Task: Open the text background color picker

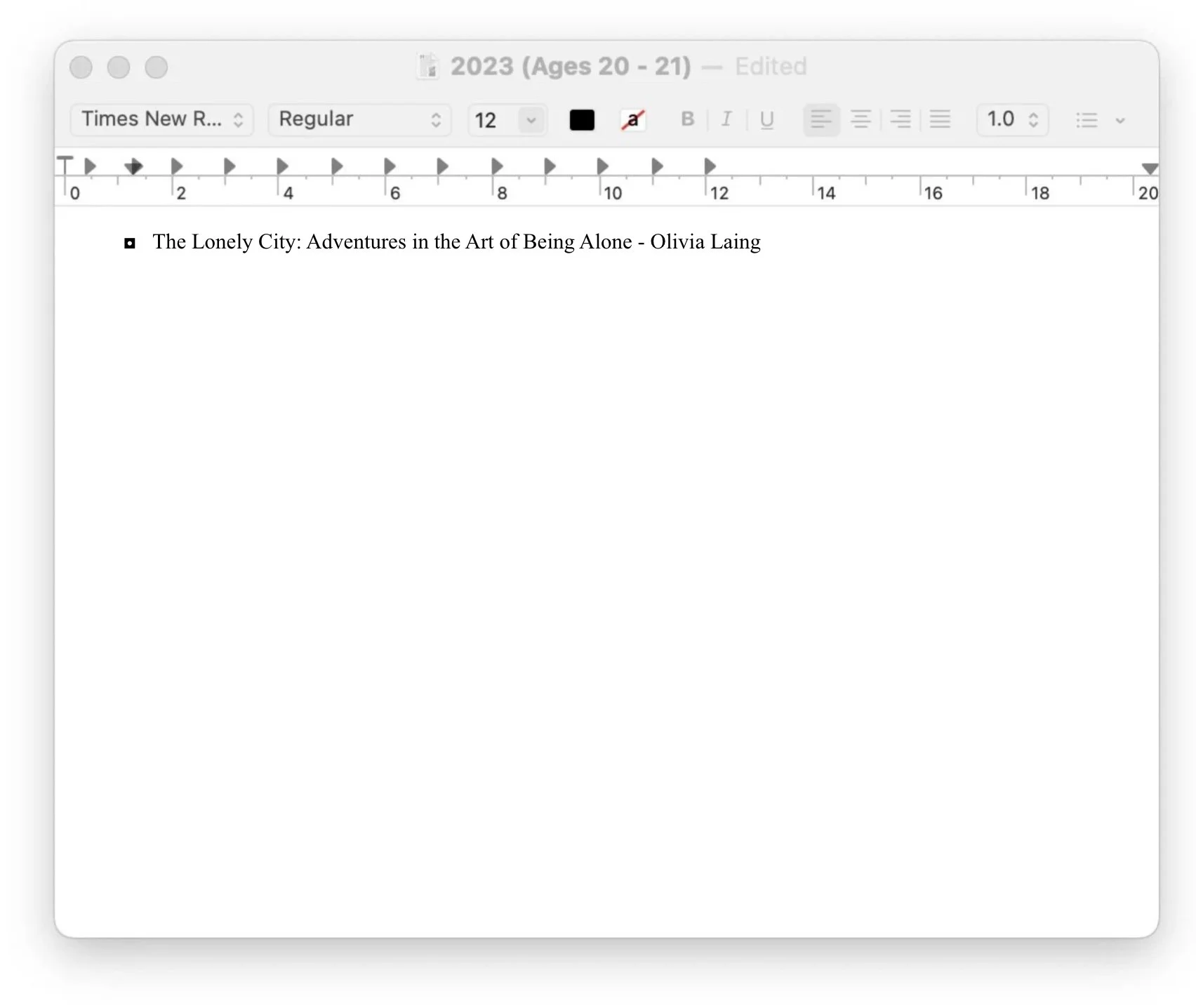Action: [633, 120]
